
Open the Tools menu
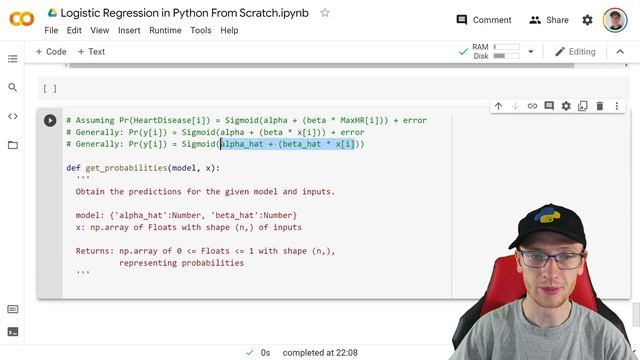pos(200,30)
